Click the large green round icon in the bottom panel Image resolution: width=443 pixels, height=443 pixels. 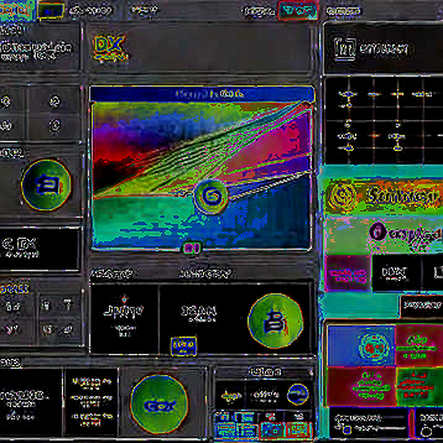159,404
